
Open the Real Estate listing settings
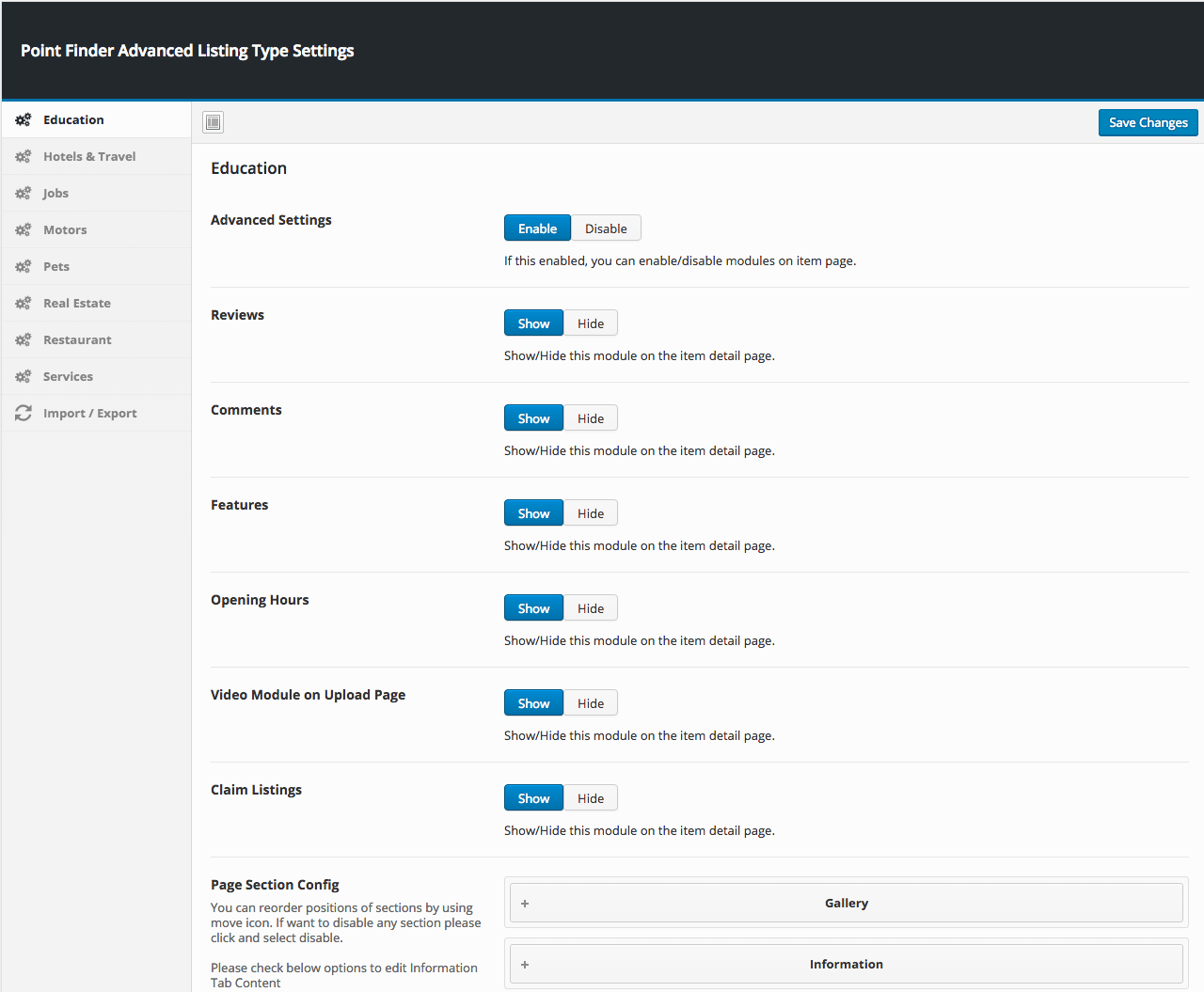point(78,303)
